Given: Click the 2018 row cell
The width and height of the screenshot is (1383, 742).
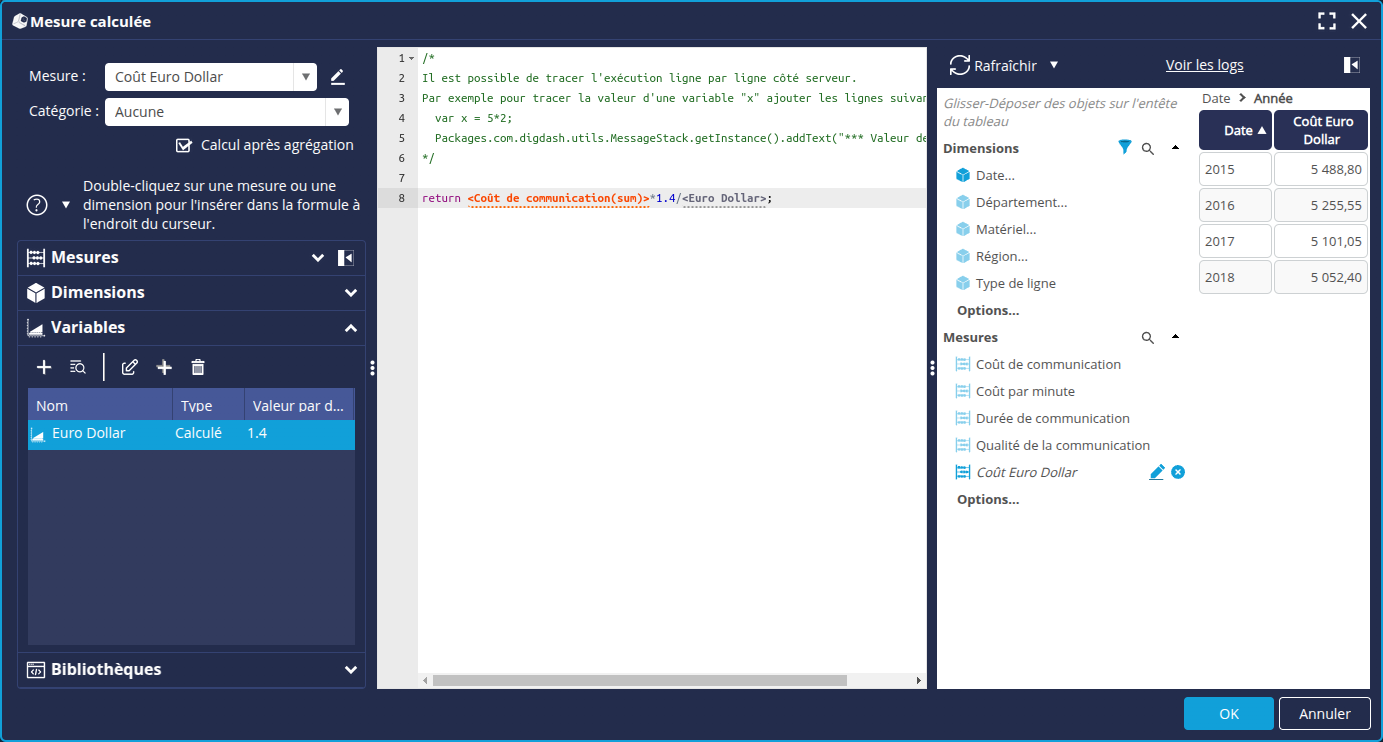Looking at the screenshot, I should 1235,277.
